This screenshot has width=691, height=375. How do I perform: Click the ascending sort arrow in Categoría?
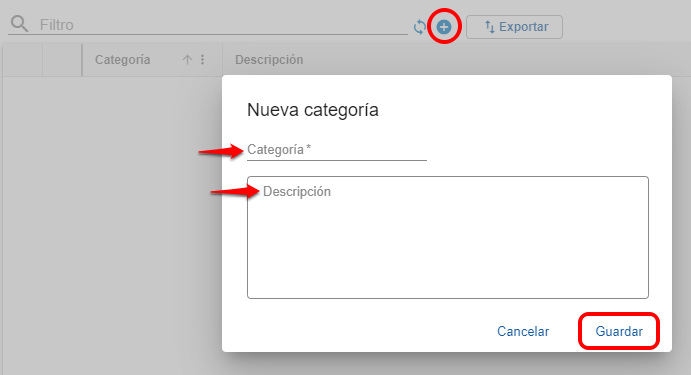point(187,59)
